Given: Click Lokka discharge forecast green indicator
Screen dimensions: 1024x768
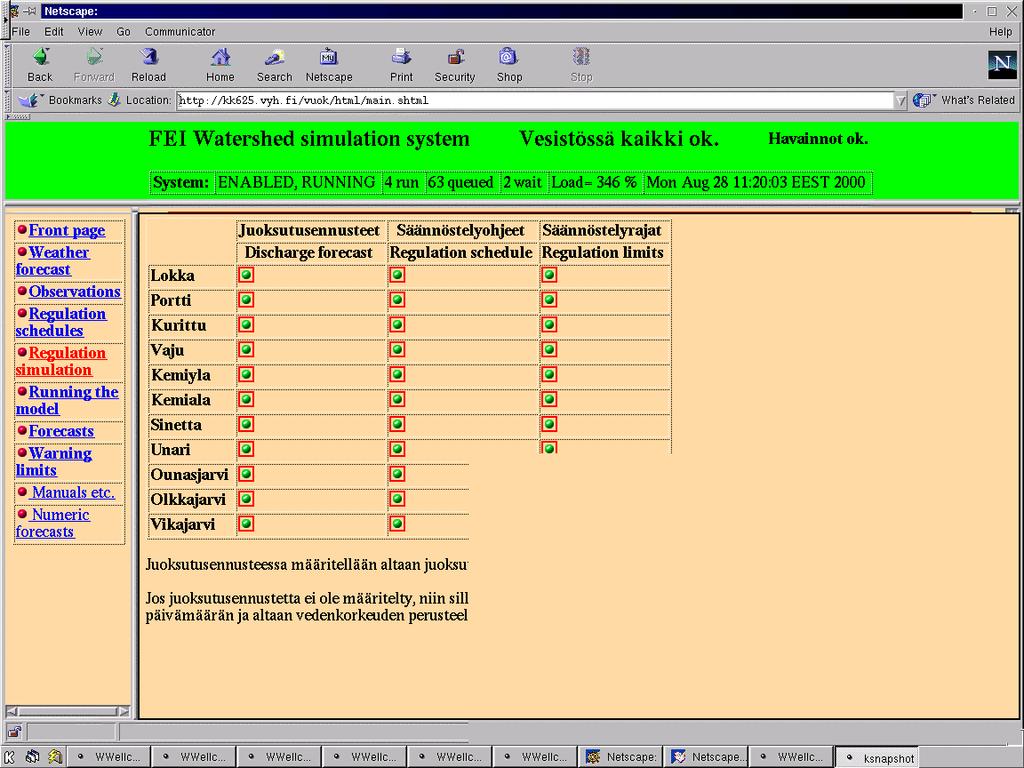Looking at the screenshot, I should 246,275.
